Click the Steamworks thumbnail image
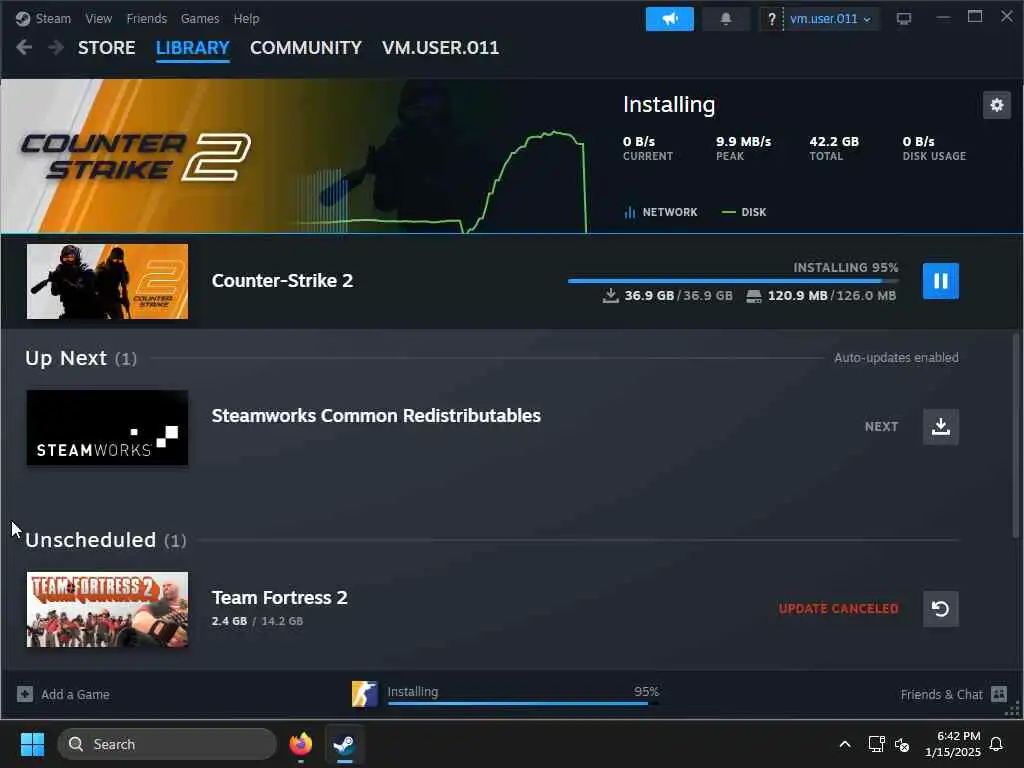Viewport: 1024px width, 768px height. click(x=107, y=428)
